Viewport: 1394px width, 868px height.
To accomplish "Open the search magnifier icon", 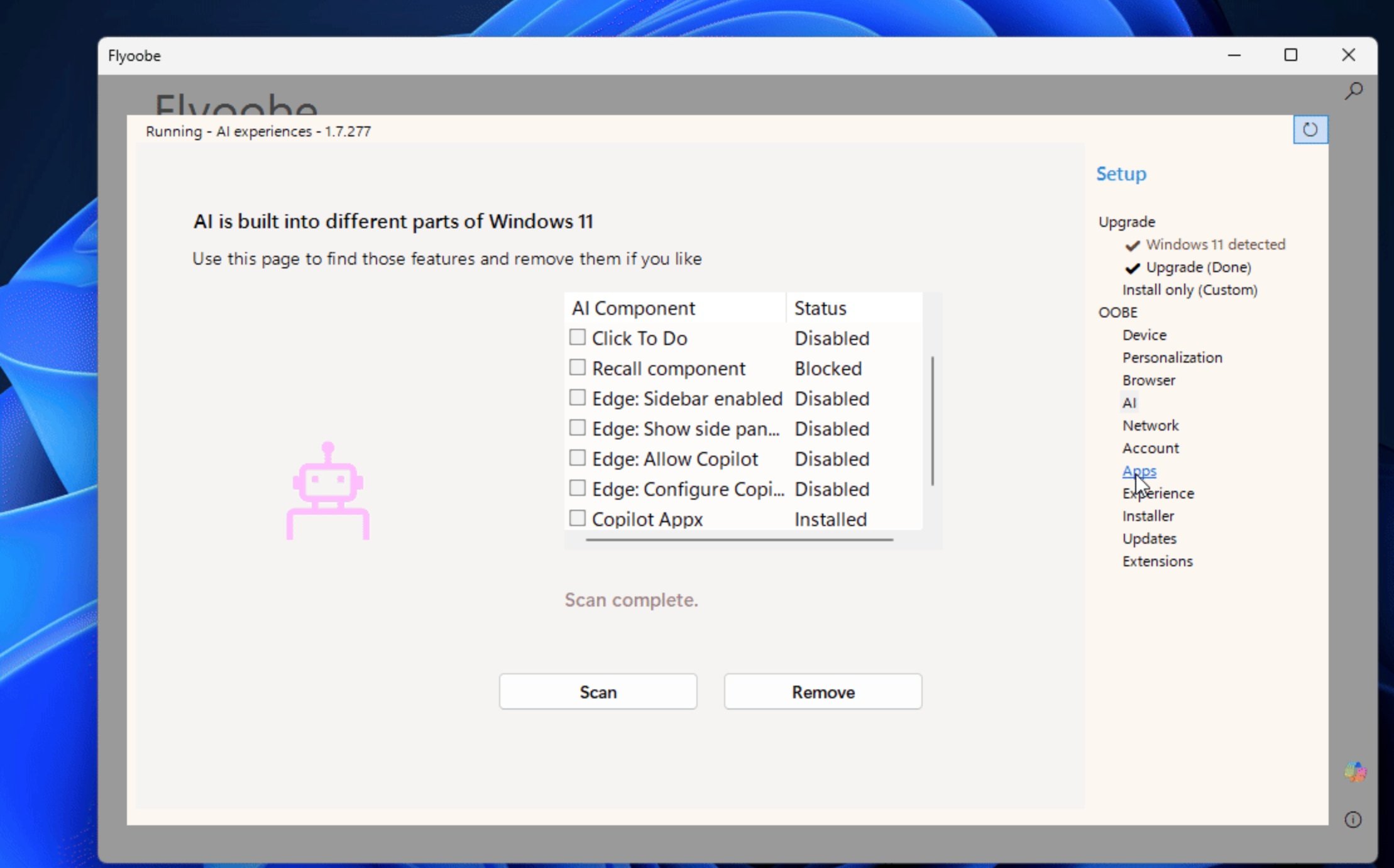I will tap(1353, 91).
